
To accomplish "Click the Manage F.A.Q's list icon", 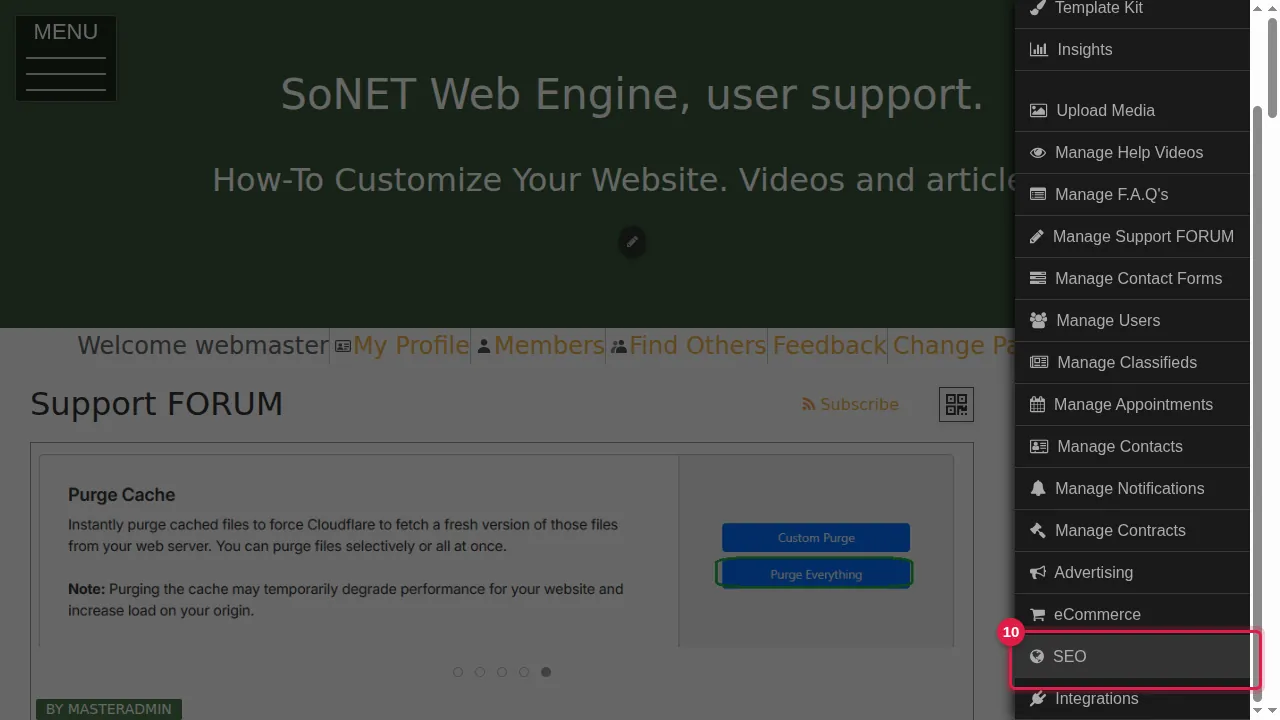I will pyautogui.click(x=1038, y=195).
